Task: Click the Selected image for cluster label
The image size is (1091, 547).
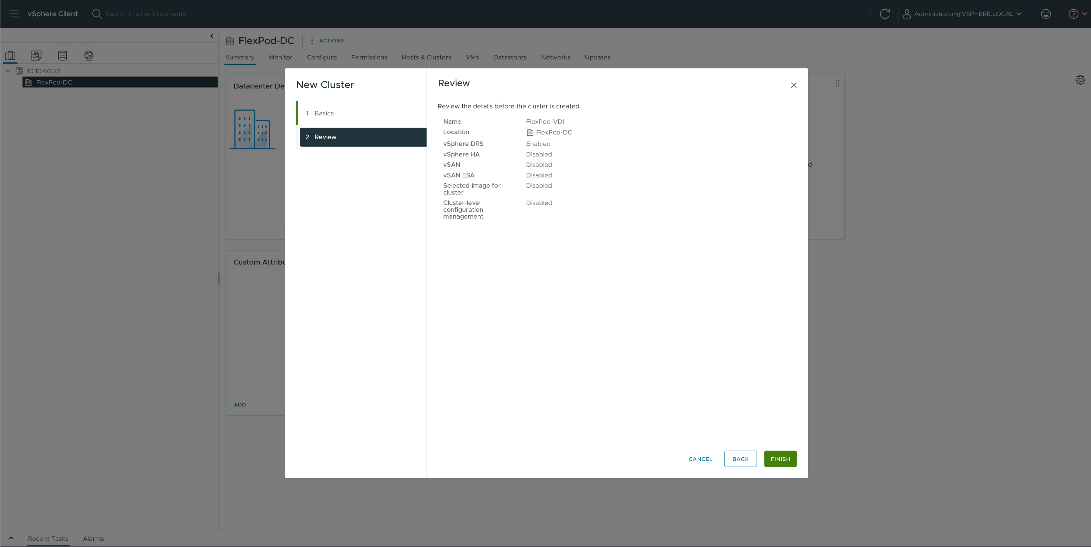Action: click(472, 189)
